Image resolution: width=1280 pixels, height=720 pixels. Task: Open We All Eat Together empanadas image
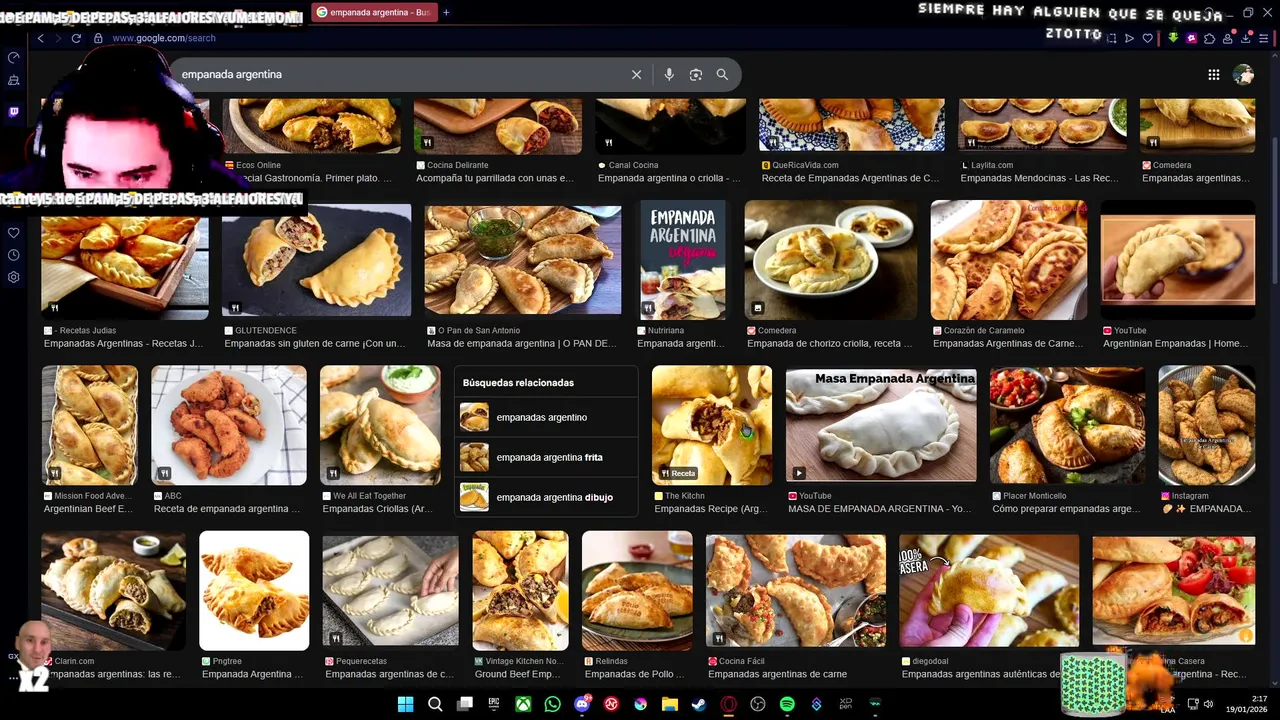[380, 425]
